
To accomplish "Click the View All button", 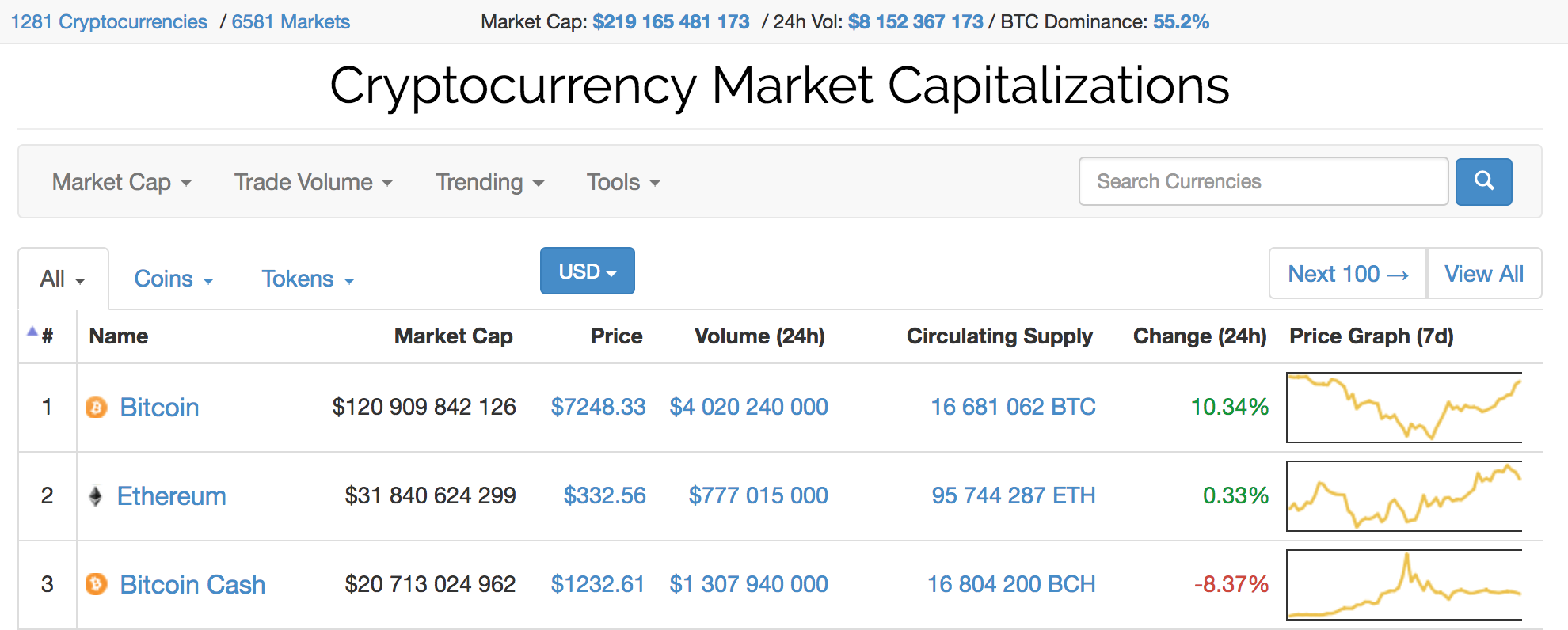I will pyautogui.click(x=1483, y=274).
